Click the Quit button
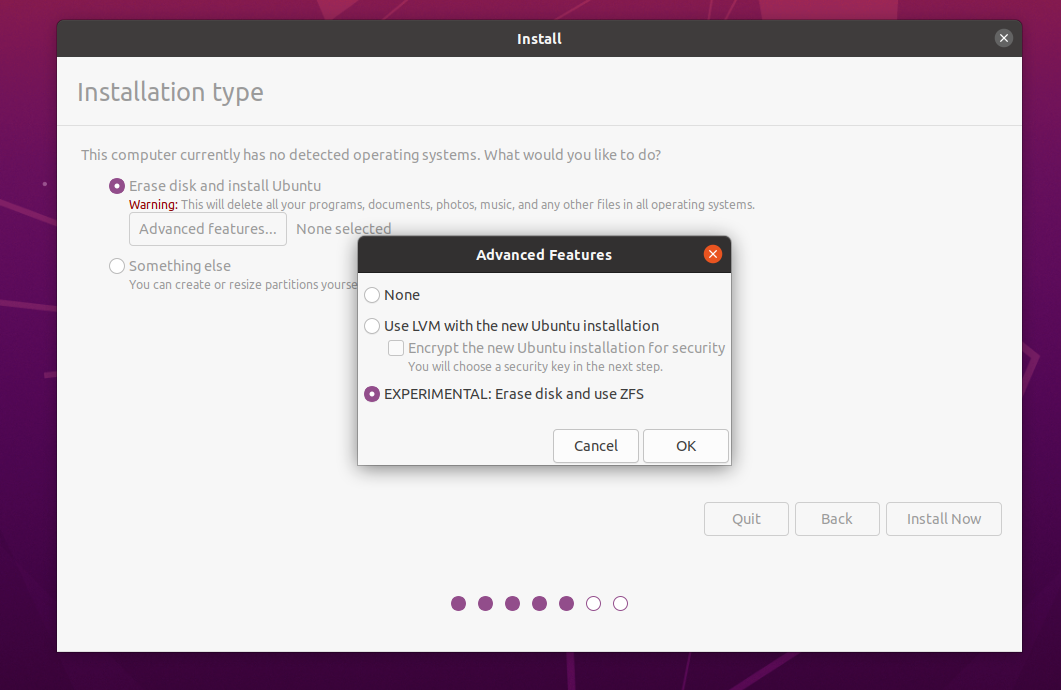 click(746, 519)
